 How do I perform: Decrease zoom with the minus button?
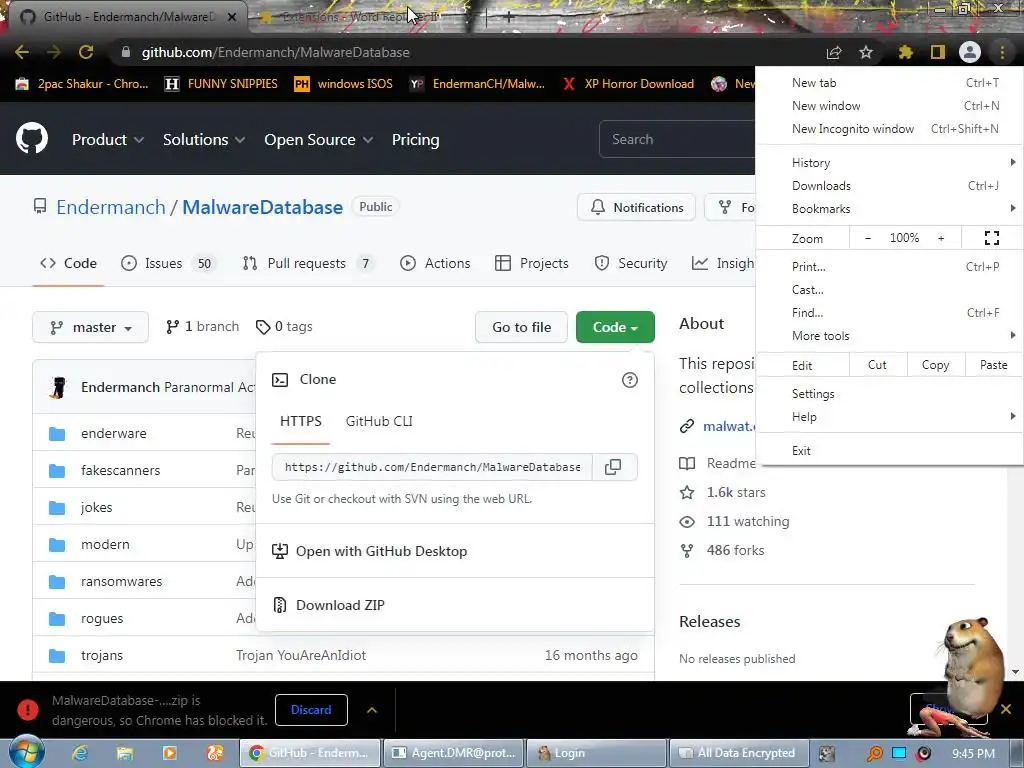point(868,238)
